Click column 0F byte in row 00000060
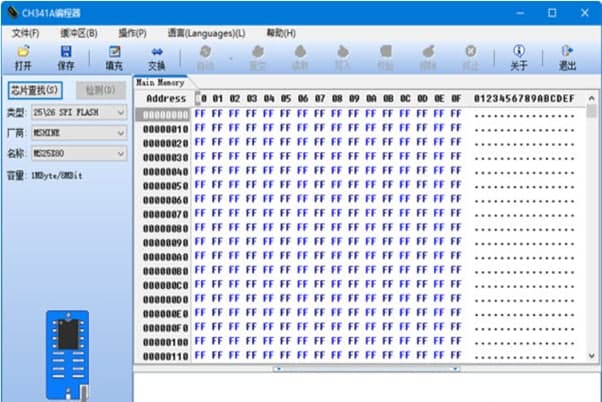 (x=456, y=199)
